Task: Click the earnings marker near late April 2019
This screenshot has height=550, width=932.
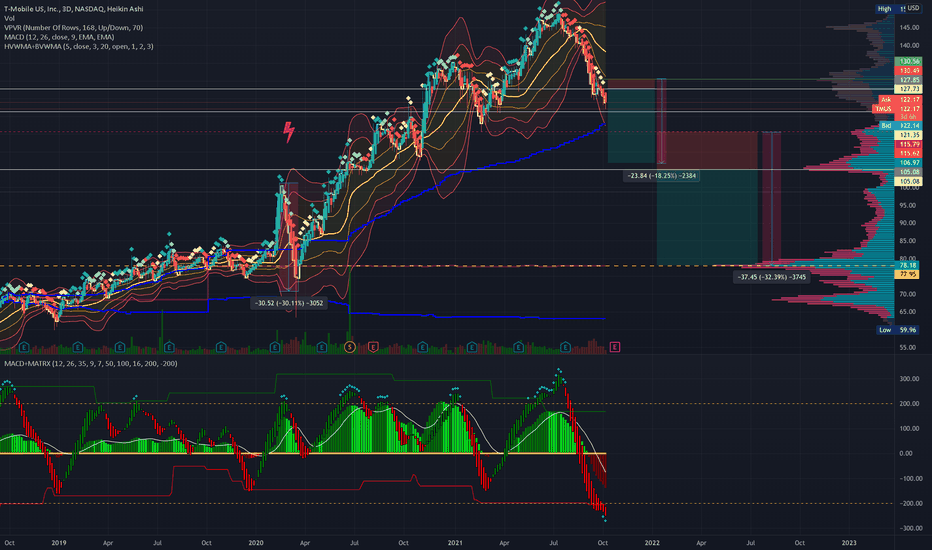Action: pos(120,347)
